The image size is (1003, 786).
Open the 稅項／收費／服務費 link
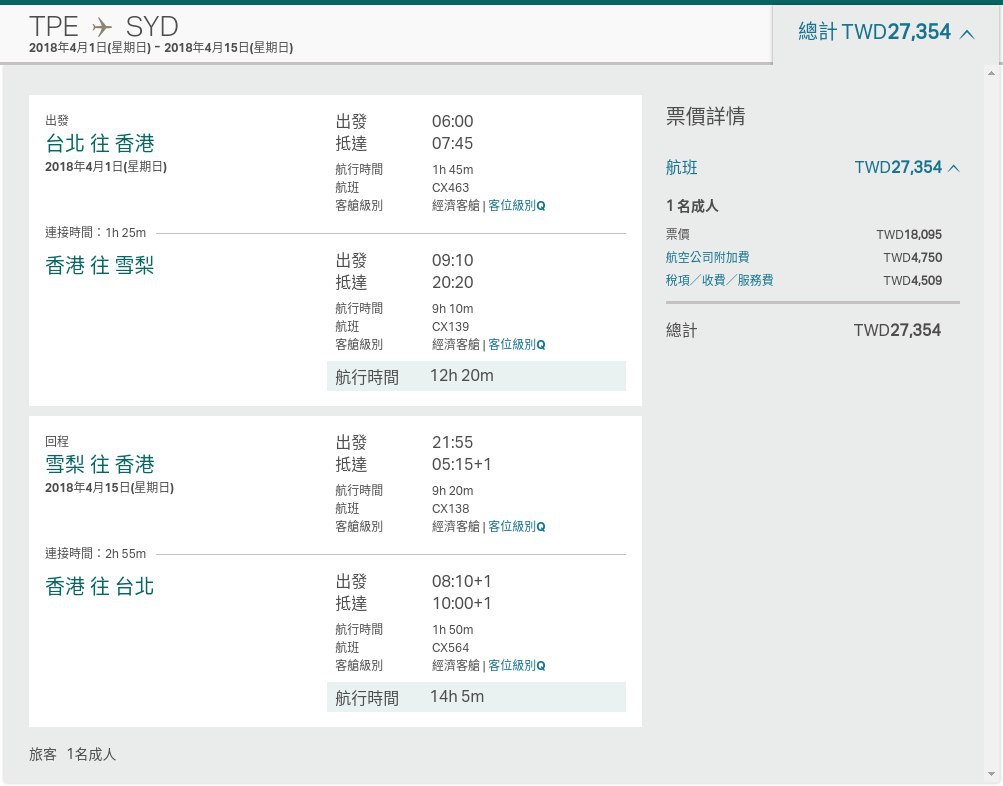coord(720,280)
